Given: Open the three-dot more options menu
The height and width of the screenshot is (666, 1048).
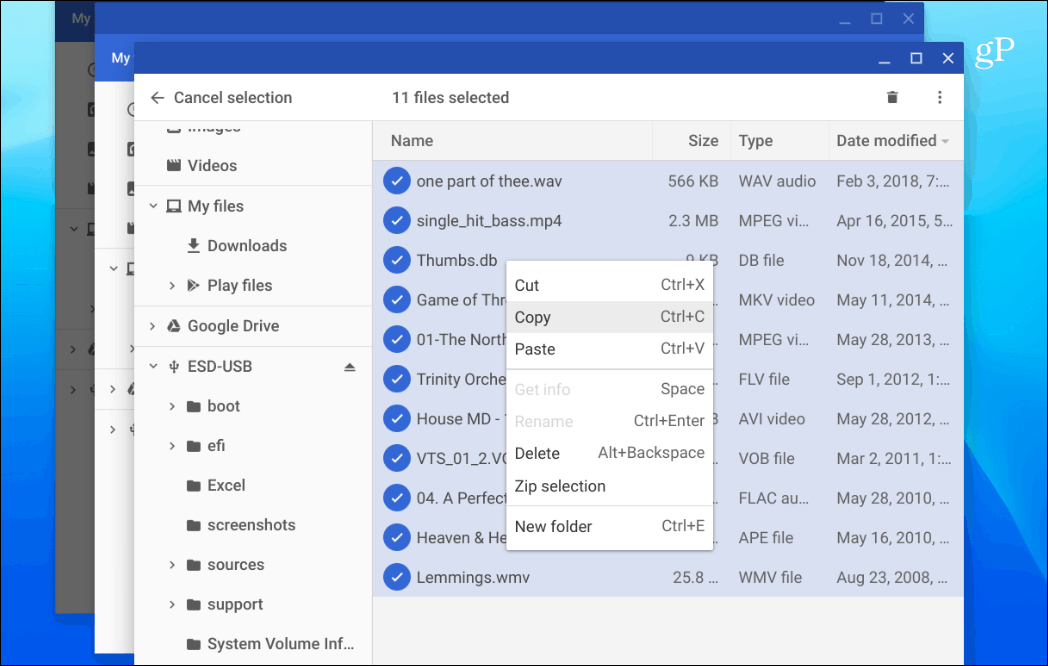Looking at the screenshot, I should 939,98.
